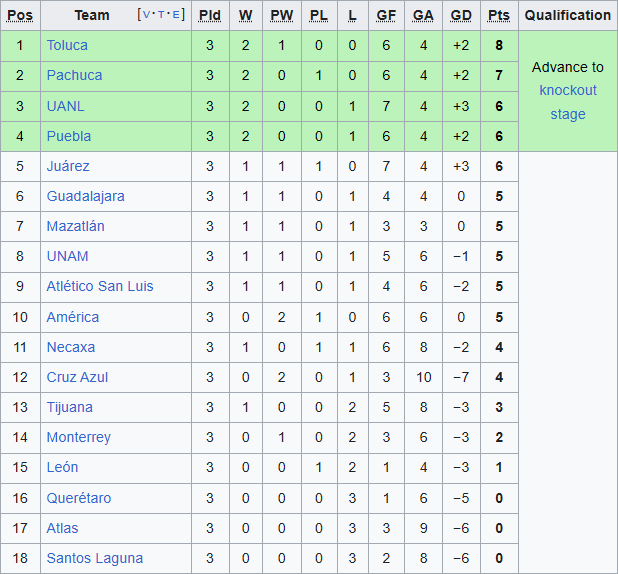The image size is (618, 574).
Task: Click the Pos column header
Action: click(20, 15)
